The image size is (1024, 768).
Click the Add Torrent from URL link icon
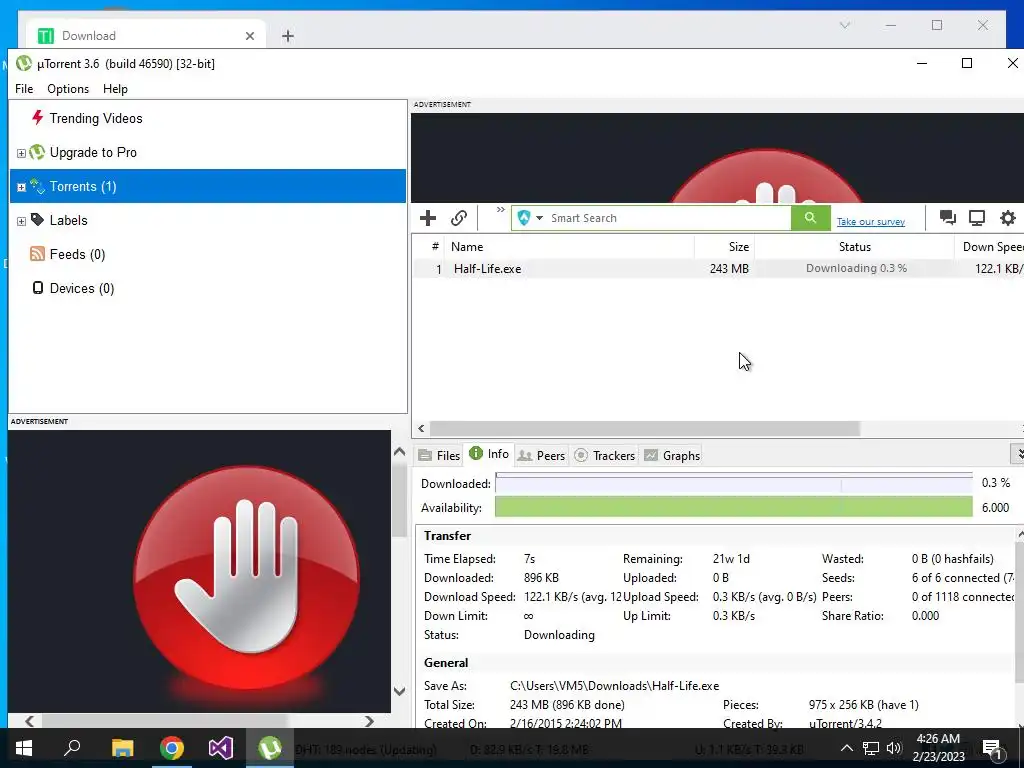pos(459,217)
